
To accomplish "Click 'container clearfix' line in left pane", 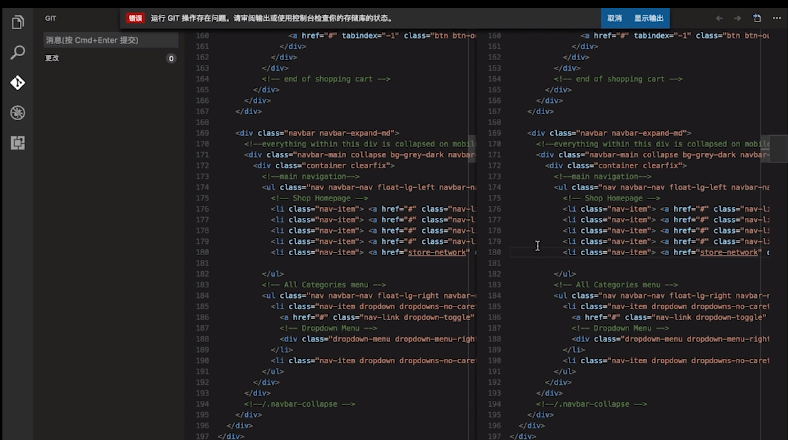I will coord(324,165).
